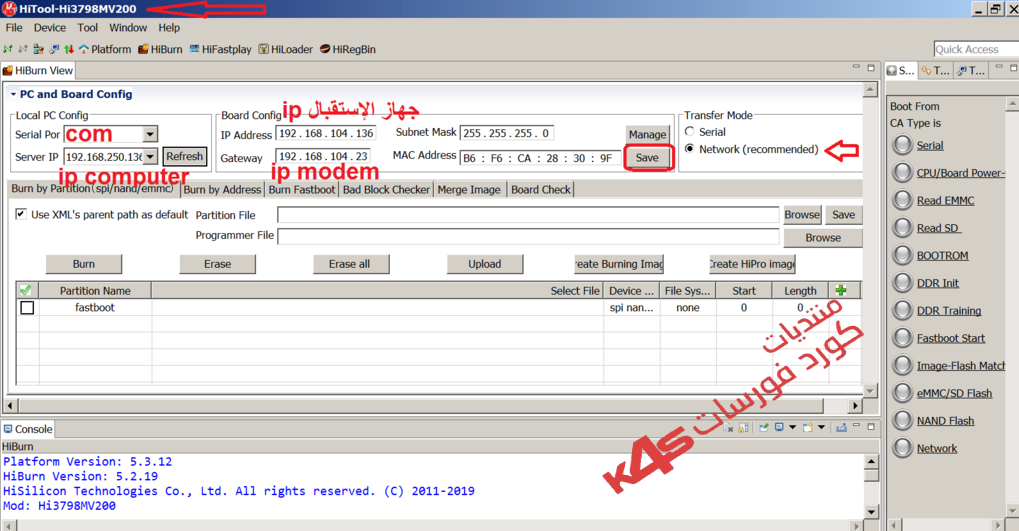Add a partition with green plus icon

point(841,290)
